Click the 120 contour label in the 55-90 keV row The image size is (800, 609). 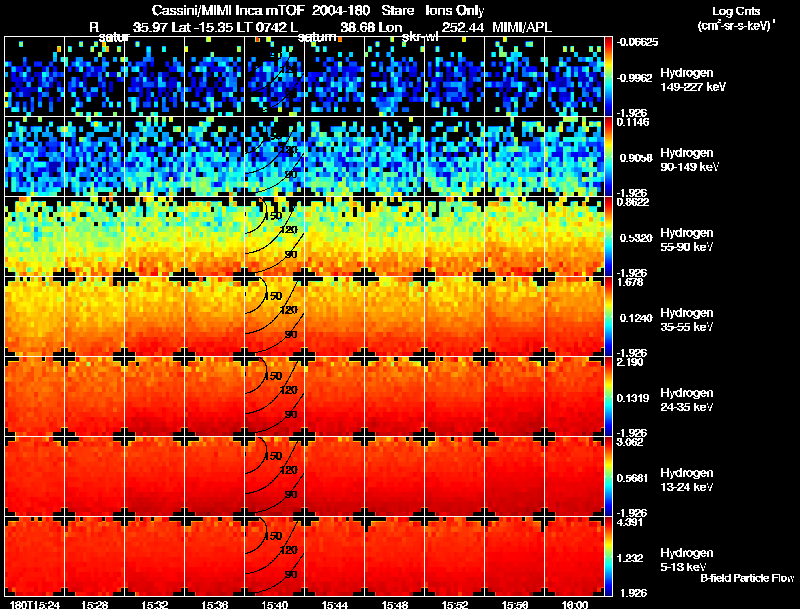289,230
